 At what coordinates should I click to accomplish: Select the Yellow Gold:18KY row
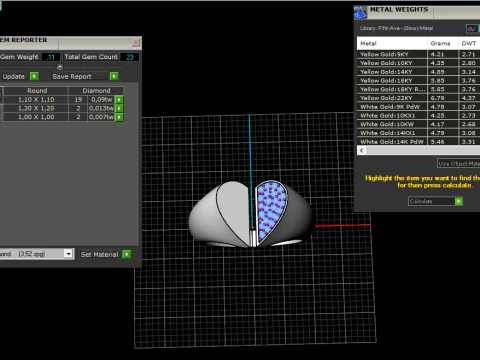point(418,80)
